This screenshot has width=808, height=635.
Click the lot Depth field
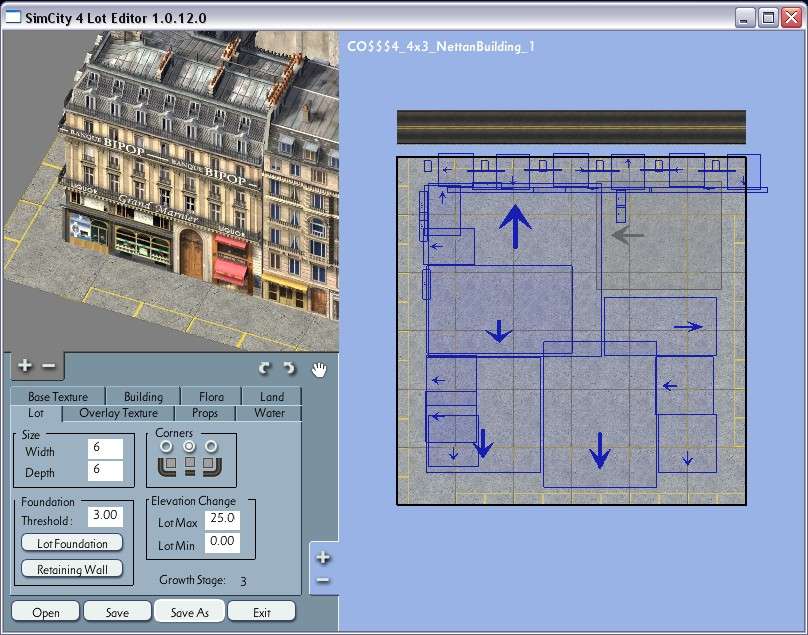tap(105, 471)
